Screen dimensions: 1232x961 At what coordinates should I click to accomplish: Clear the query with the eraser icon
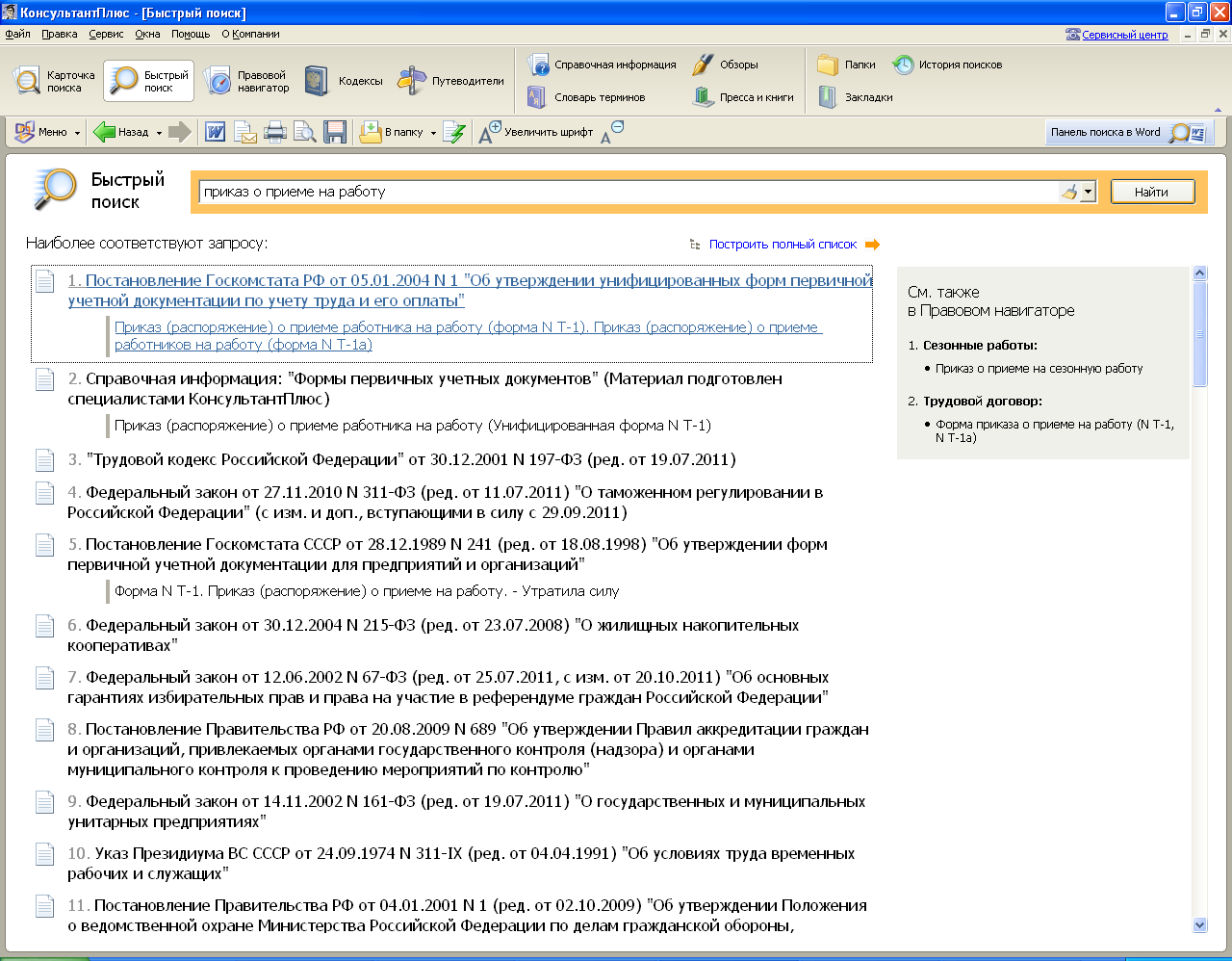[x=1069, y=192]
